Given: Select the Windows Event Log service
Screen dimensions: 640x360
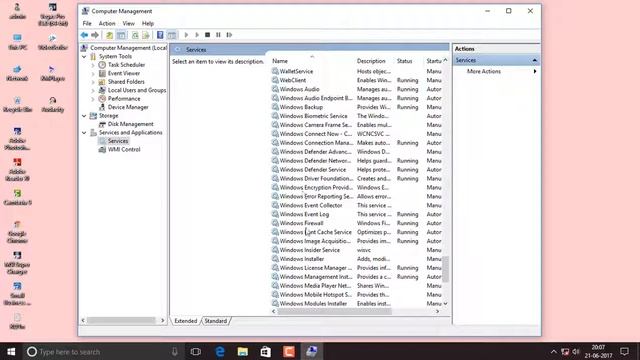Looking at the screenshot, I should tap(304, 214).
